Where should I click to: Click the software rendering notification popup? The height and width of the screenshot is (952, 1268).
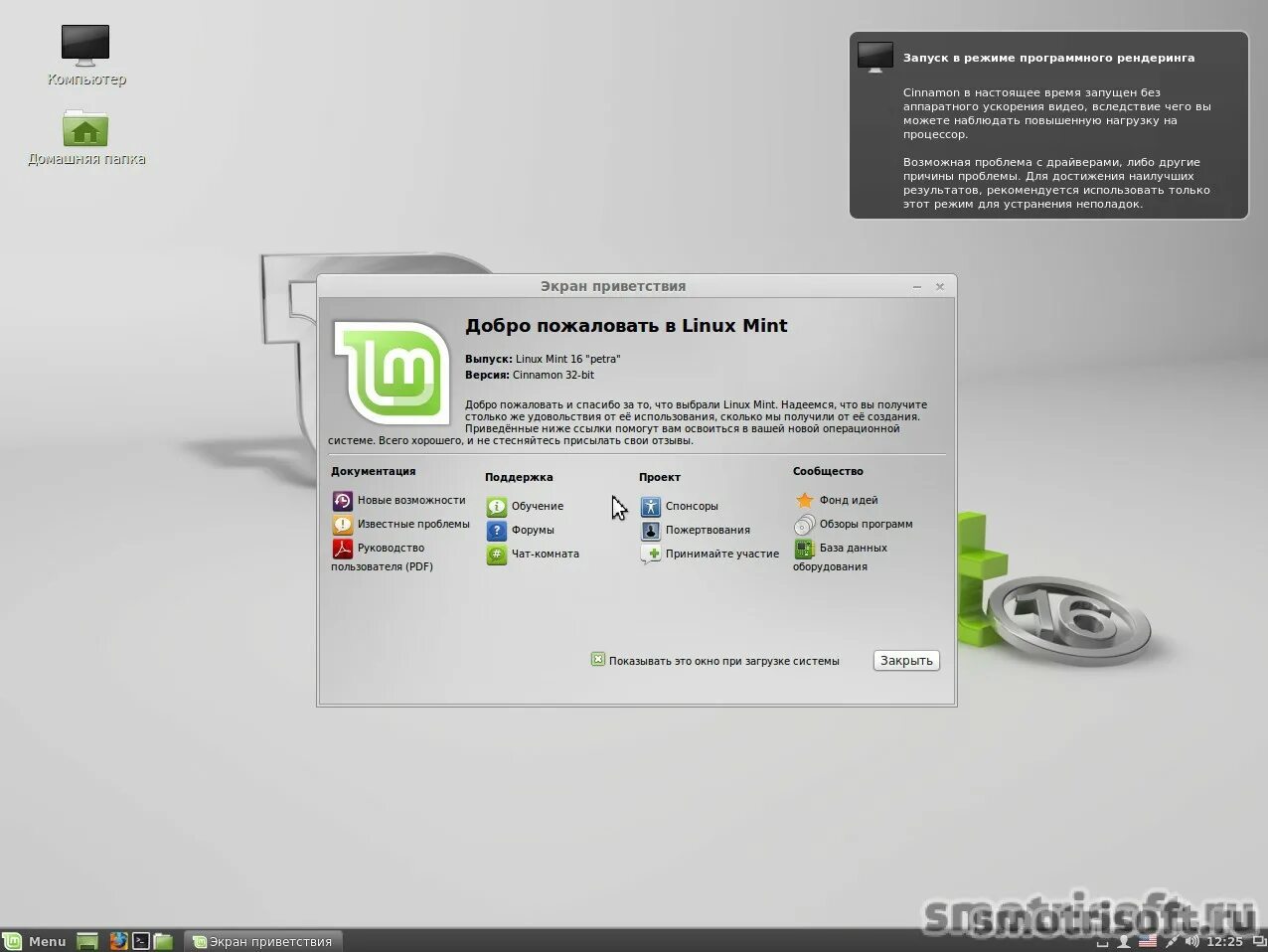point(1048,125)
